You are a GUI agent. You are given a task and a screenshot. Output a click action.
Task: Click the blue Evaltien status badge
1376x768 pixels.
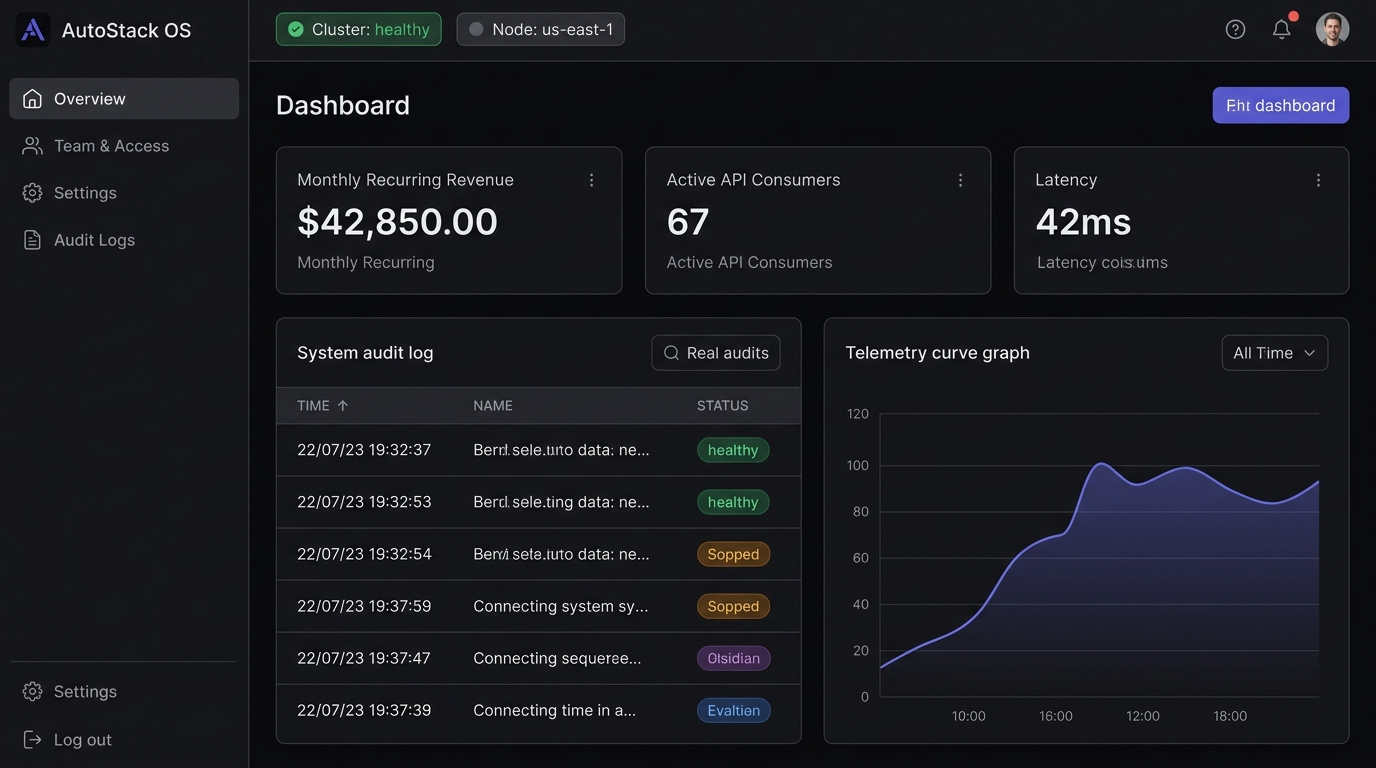point(734,710)
